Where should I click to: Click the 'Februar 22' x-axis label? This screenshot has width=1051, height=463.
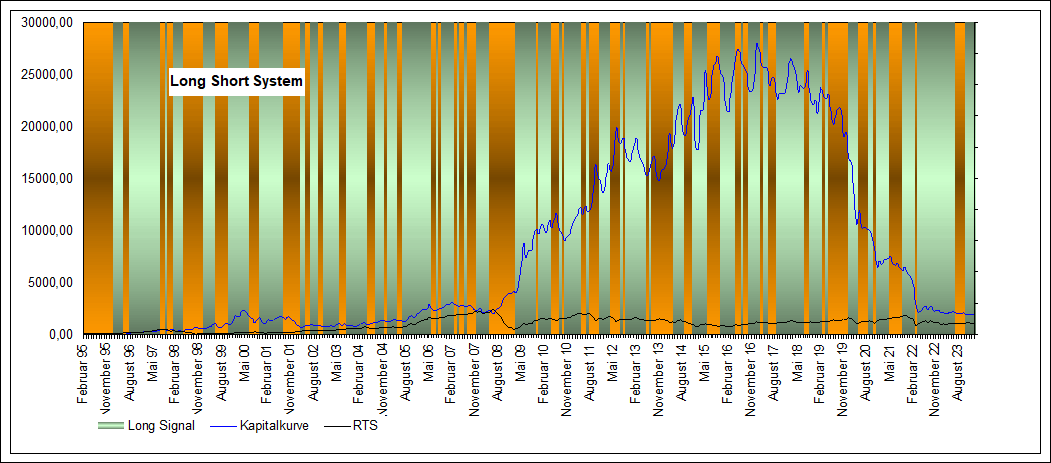(x=912, y=374)
